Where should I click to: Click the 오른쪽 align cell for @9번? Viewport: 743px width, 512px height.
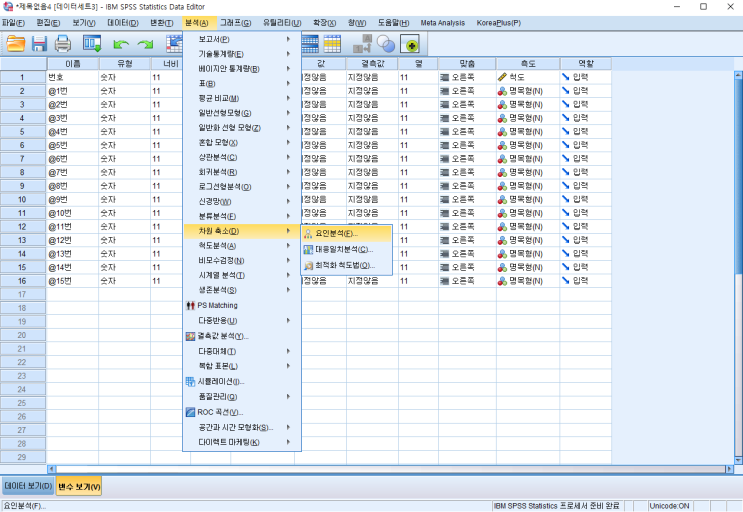(x=467, y=199)
